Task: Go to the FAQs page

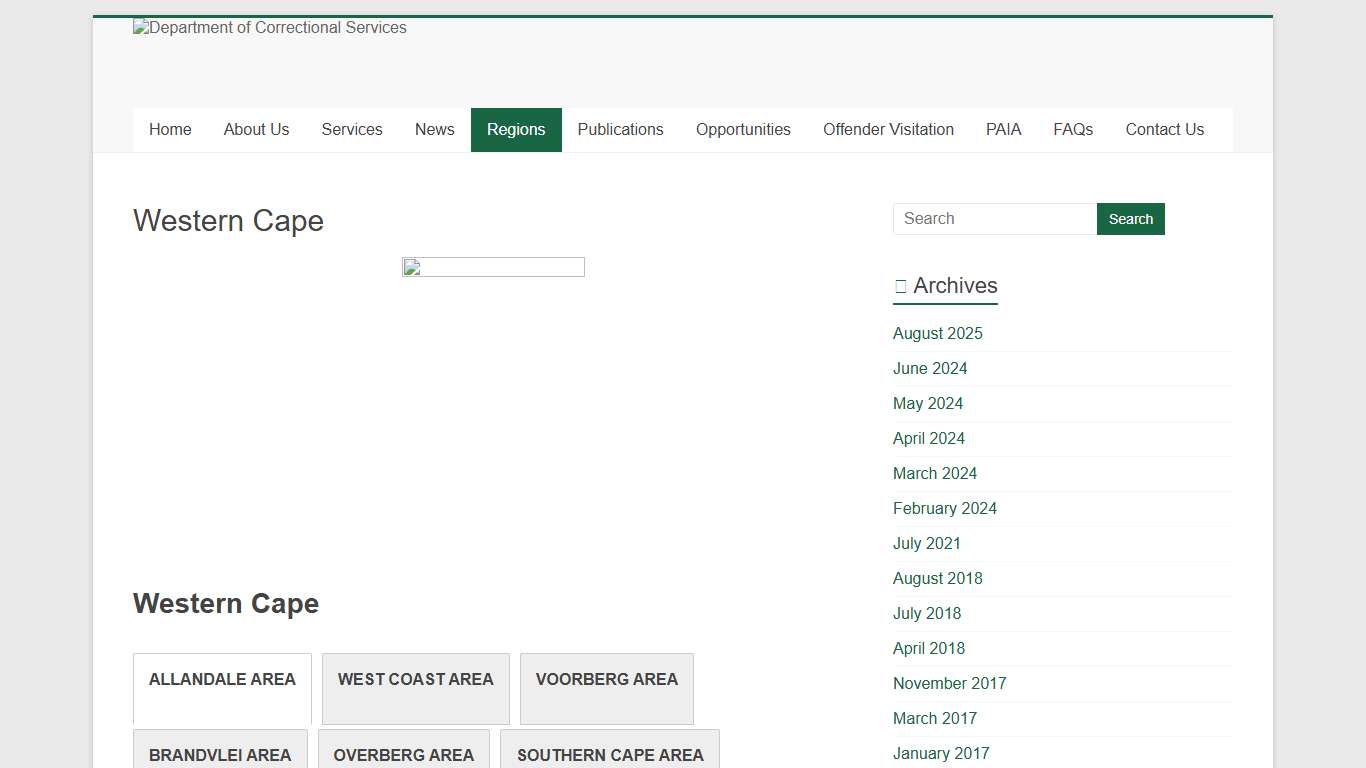Action: (x=1072, y=130)
